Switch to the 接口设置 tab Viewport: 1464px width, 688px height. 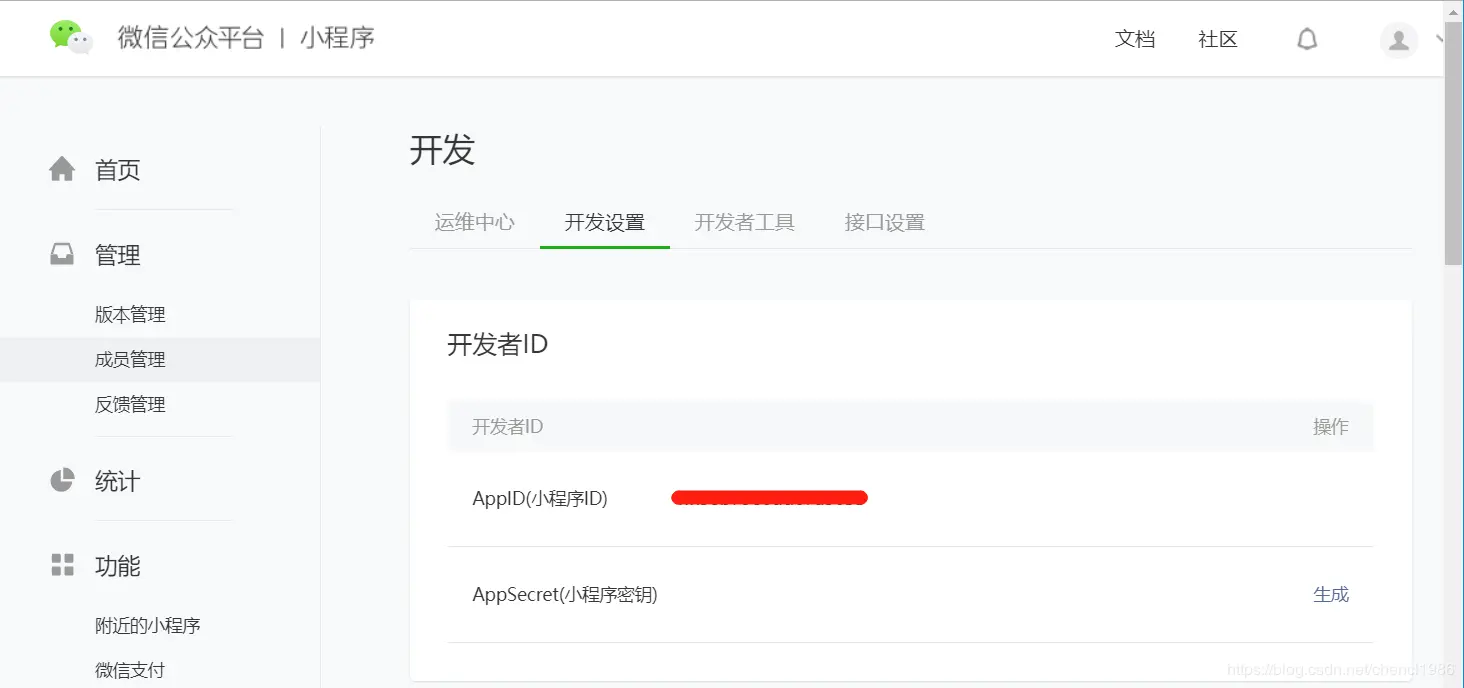click(885, 222)
